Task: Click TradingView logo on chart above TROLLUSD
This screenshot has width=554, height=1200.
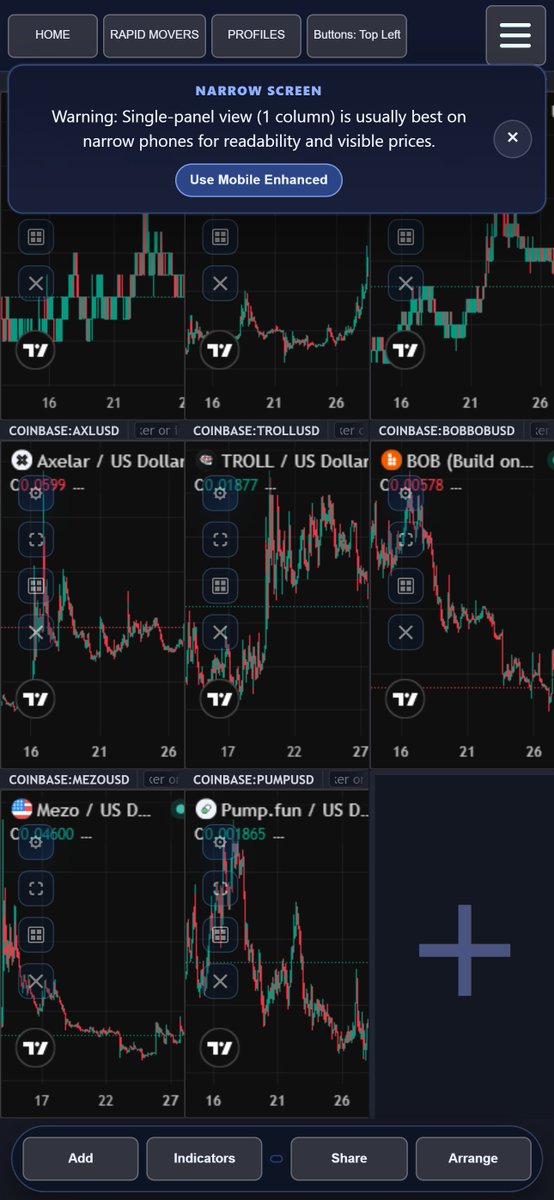Action: tap(220, 350)
